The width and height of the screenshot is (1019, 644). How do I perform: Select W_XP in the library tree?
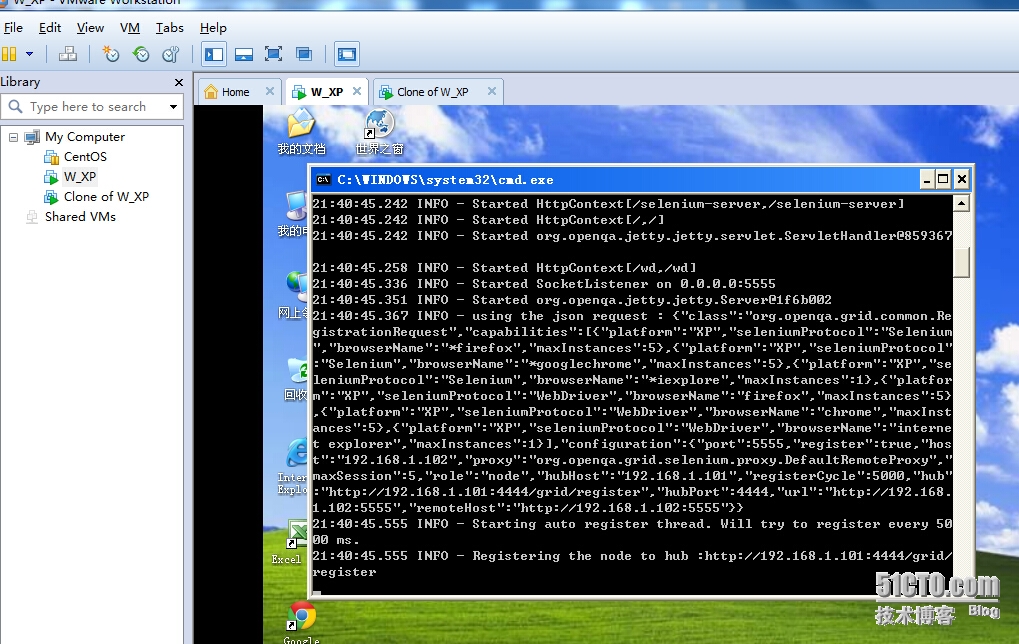(x=80, y=177)
